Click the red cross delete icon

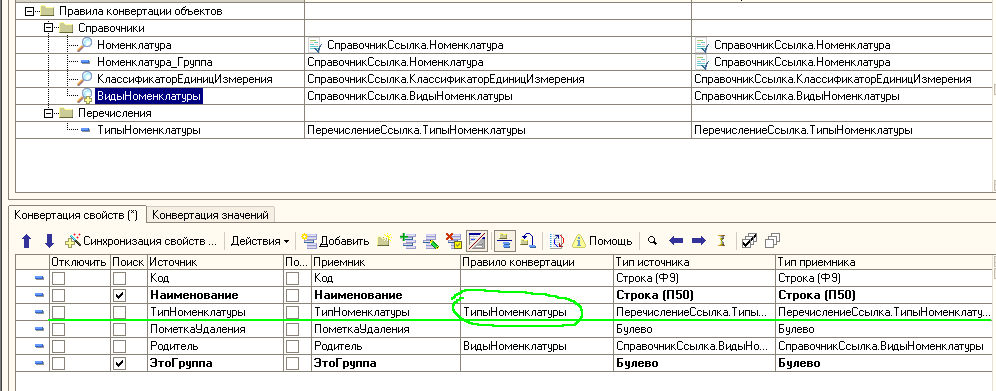coord(454,241)
